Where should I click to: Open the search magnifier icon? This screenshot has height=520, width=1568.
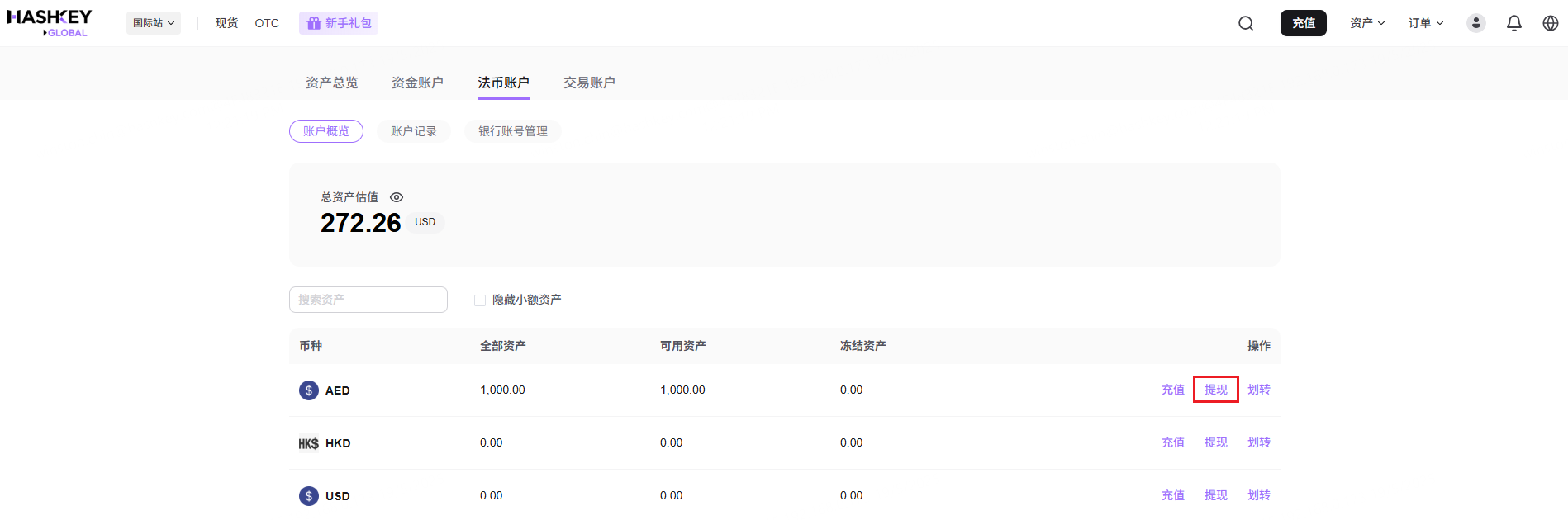pos(1246,23)
